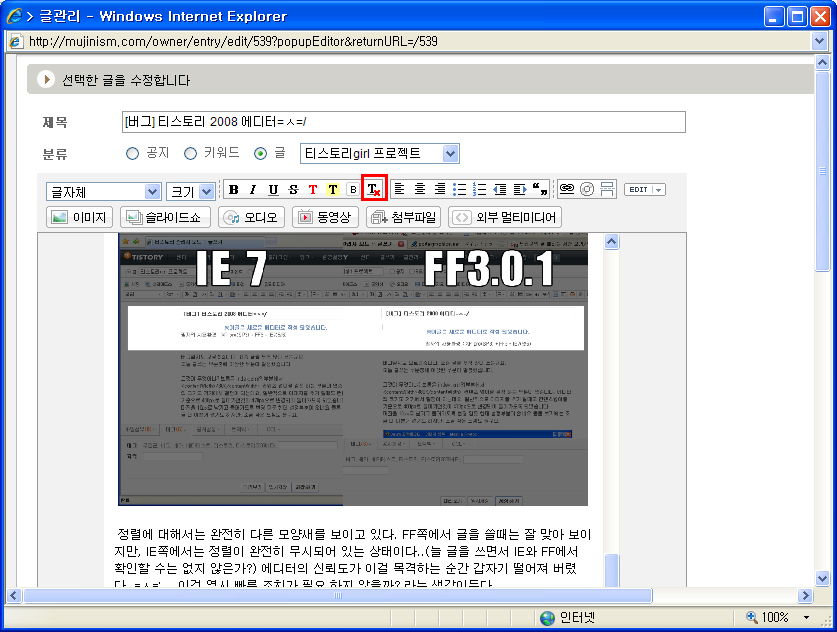Open the EDIT mode dropdown
The width and height of the screenshot is (837, 632).
645,189
